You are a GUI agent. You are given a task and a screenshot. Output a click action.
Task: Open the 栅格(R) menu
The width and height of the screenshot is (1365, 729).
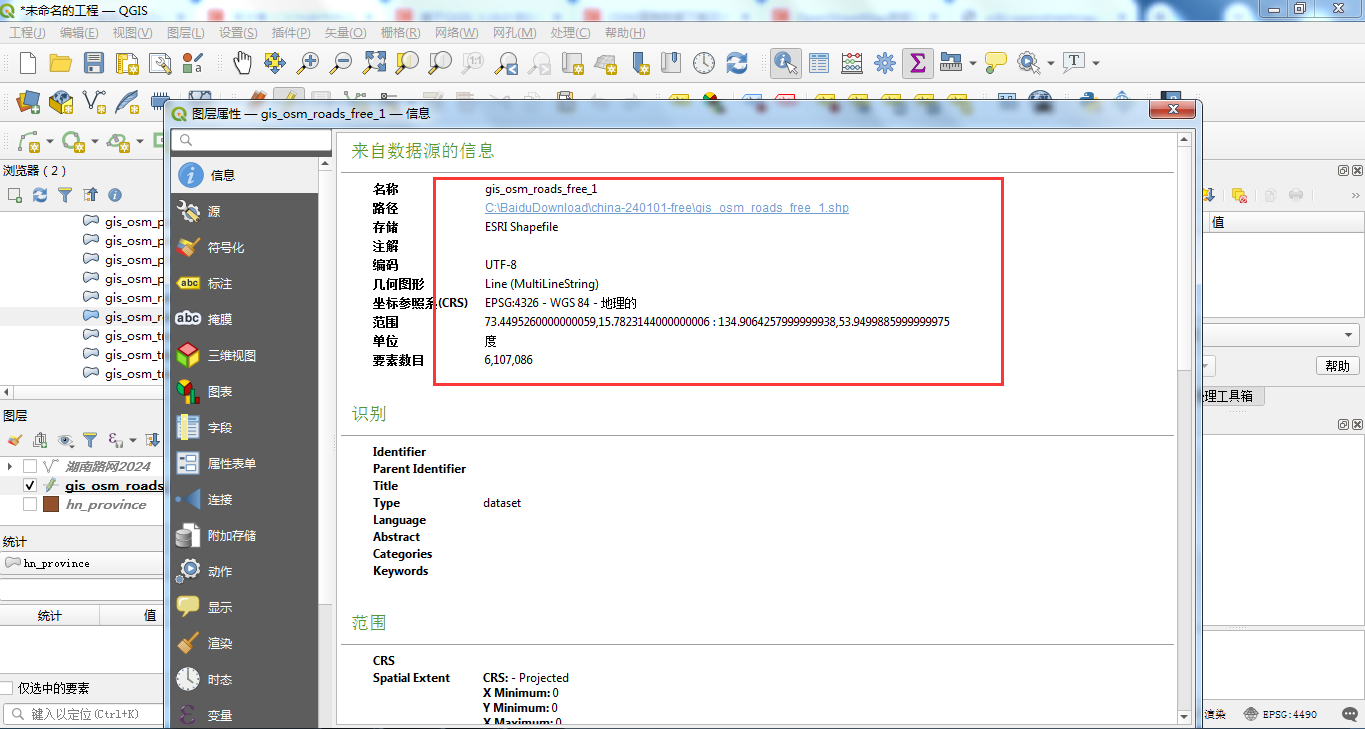(400, 33)
